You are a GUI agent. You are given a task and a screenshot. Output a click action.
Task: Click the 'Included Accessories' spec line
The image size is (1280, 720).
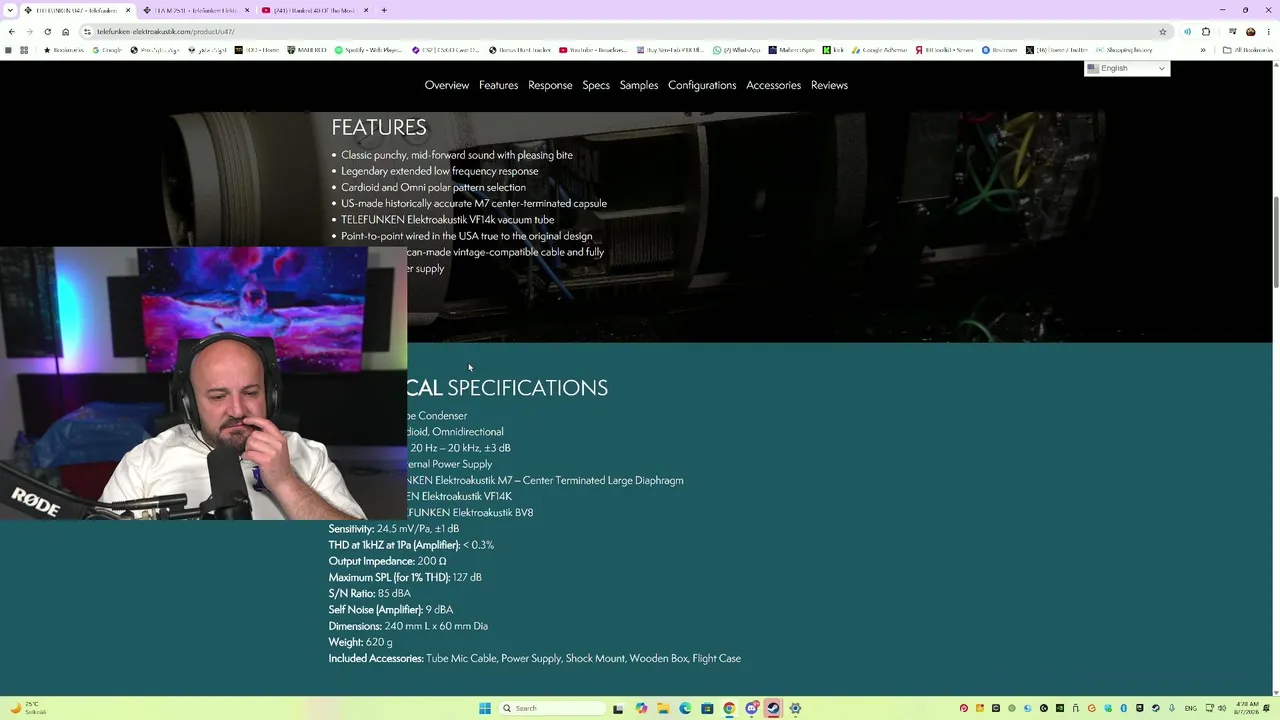535,658
